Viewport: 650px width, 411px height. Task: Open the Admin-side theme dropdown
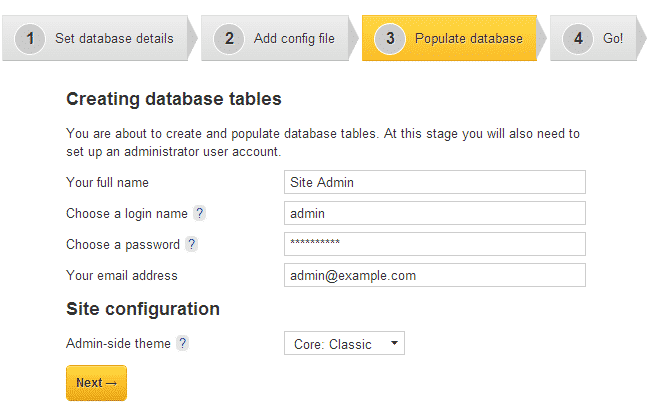[344, 344]
